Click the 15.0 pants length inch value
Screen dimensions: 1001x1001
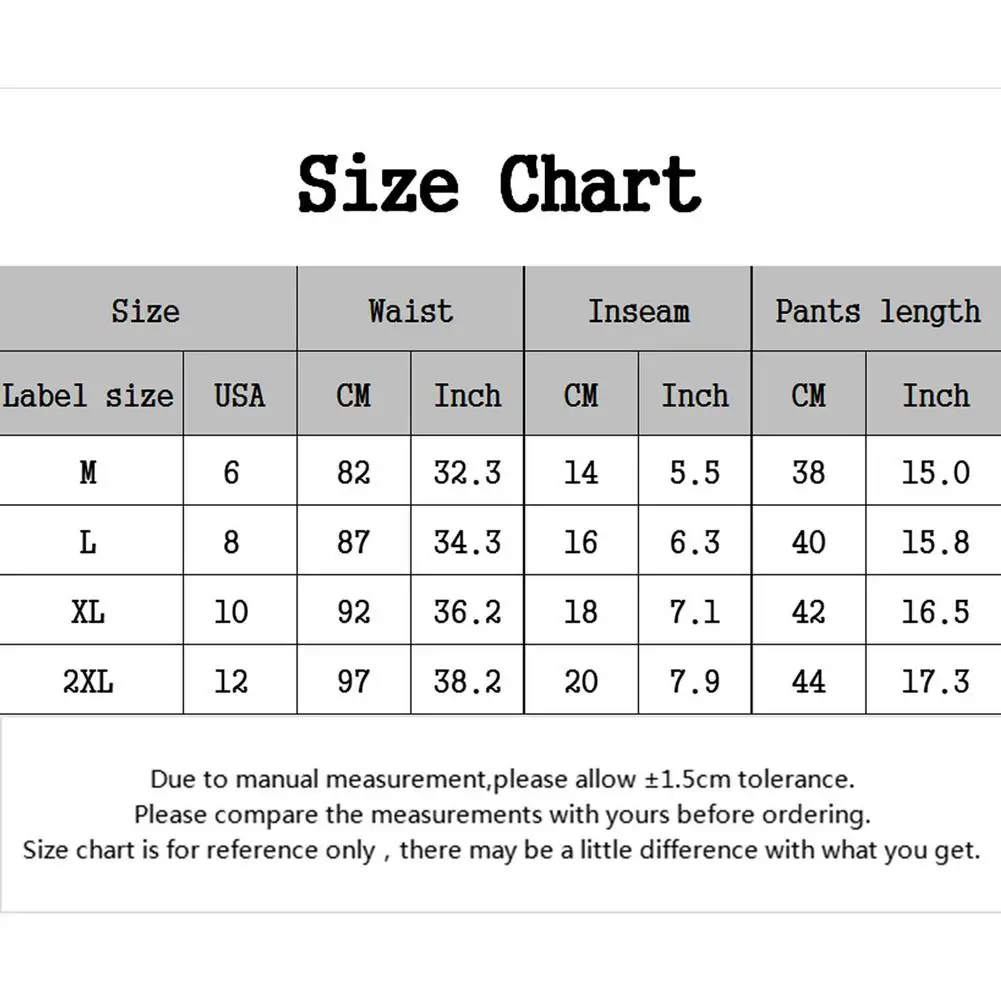[x=935, y=472]
